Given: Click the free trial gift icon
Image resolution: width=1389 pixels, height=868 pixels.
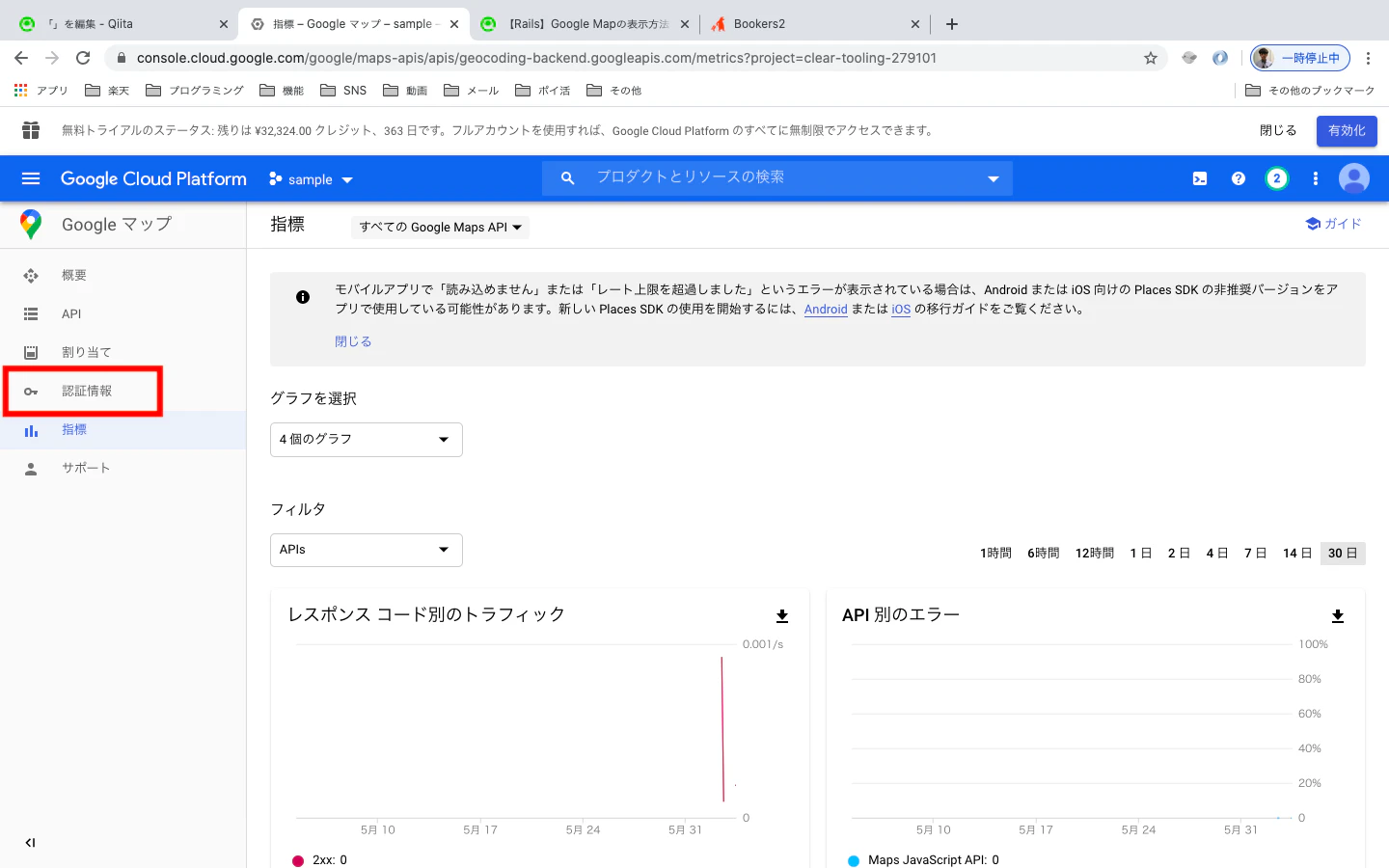Looking at the screenshot, I should [31, 130].
